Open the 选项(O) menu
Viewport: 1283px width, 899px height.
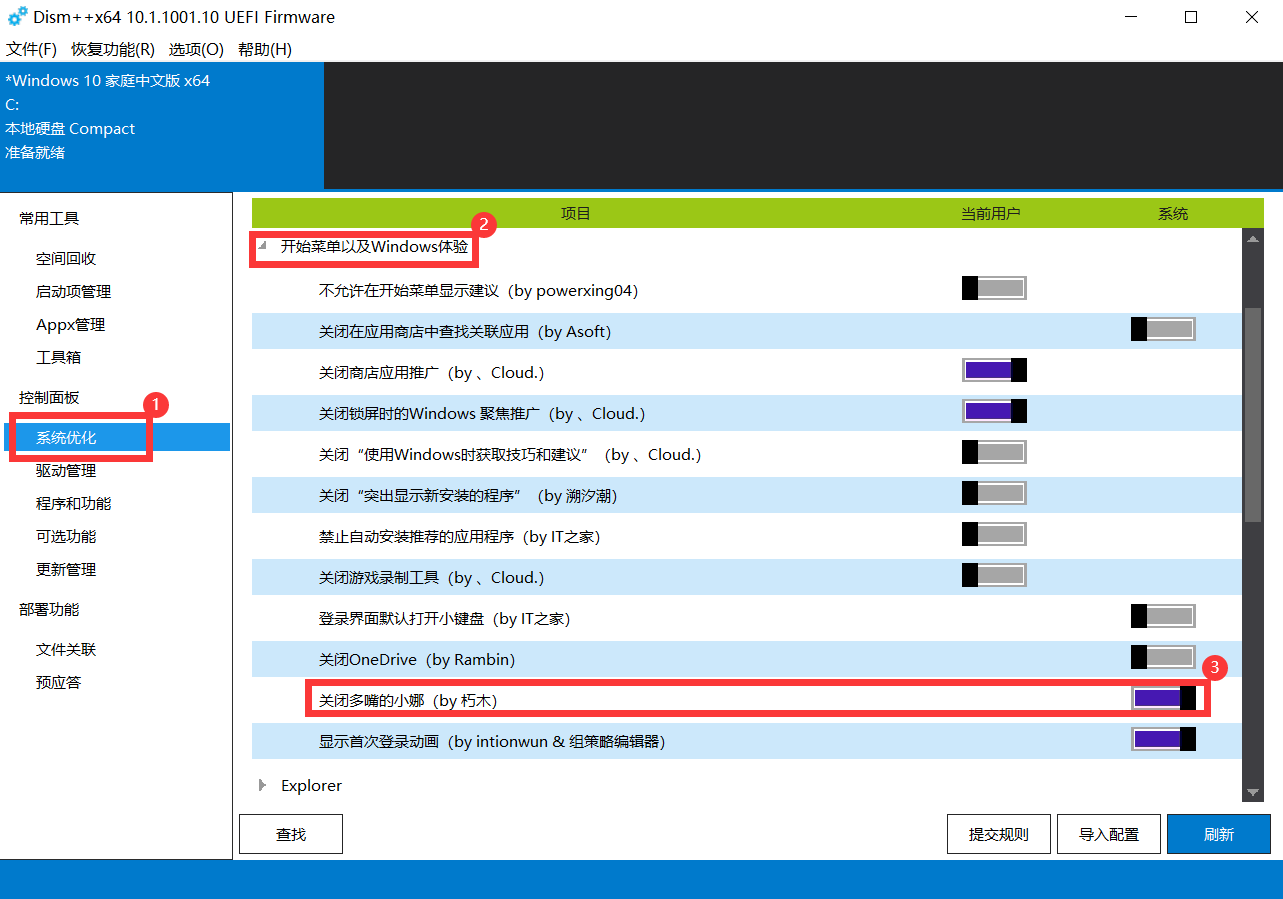(196, 49)
